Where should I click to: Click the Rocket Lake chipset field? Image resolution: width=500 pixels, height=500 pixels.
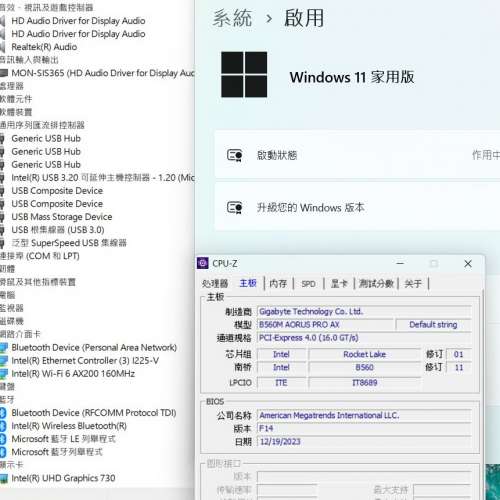(365, 354)
